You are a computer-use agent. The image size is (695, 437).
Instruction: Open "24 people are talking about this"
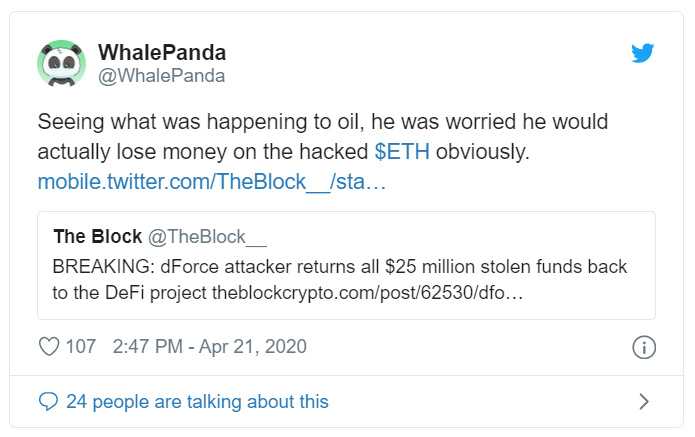point(196,402)
